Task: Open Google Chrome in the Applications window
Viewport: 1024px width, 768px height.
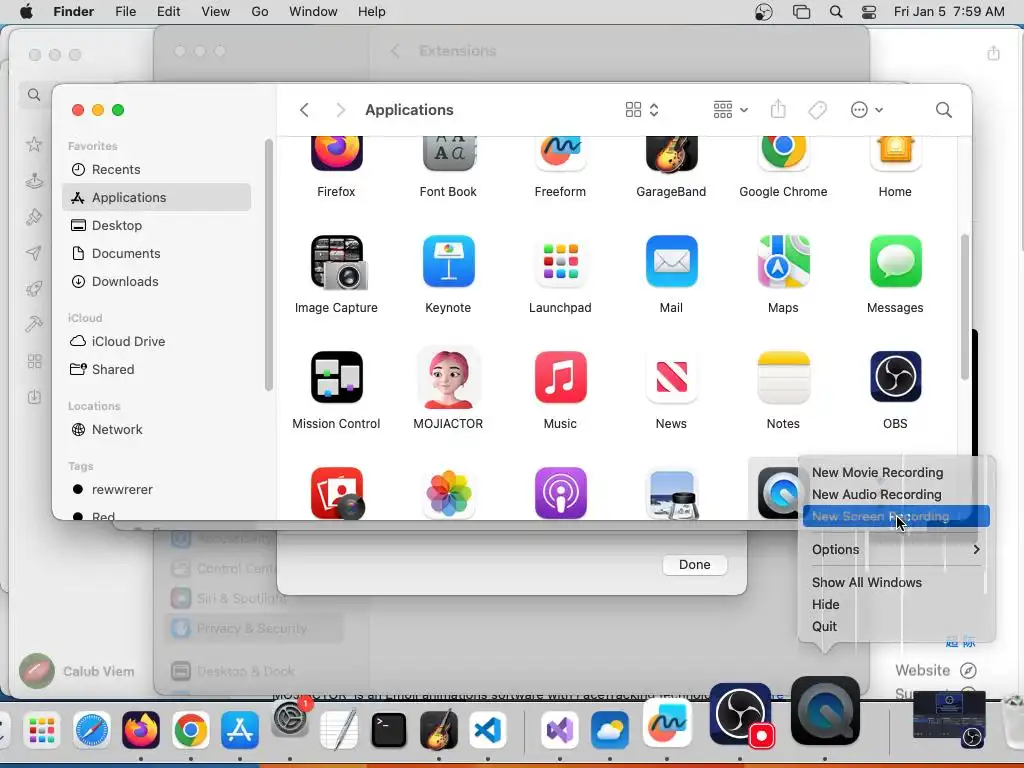Action: [x=783, y=154]
